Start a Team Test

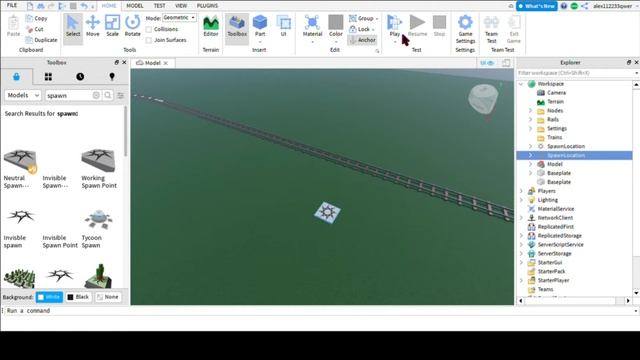click(491, 29)
